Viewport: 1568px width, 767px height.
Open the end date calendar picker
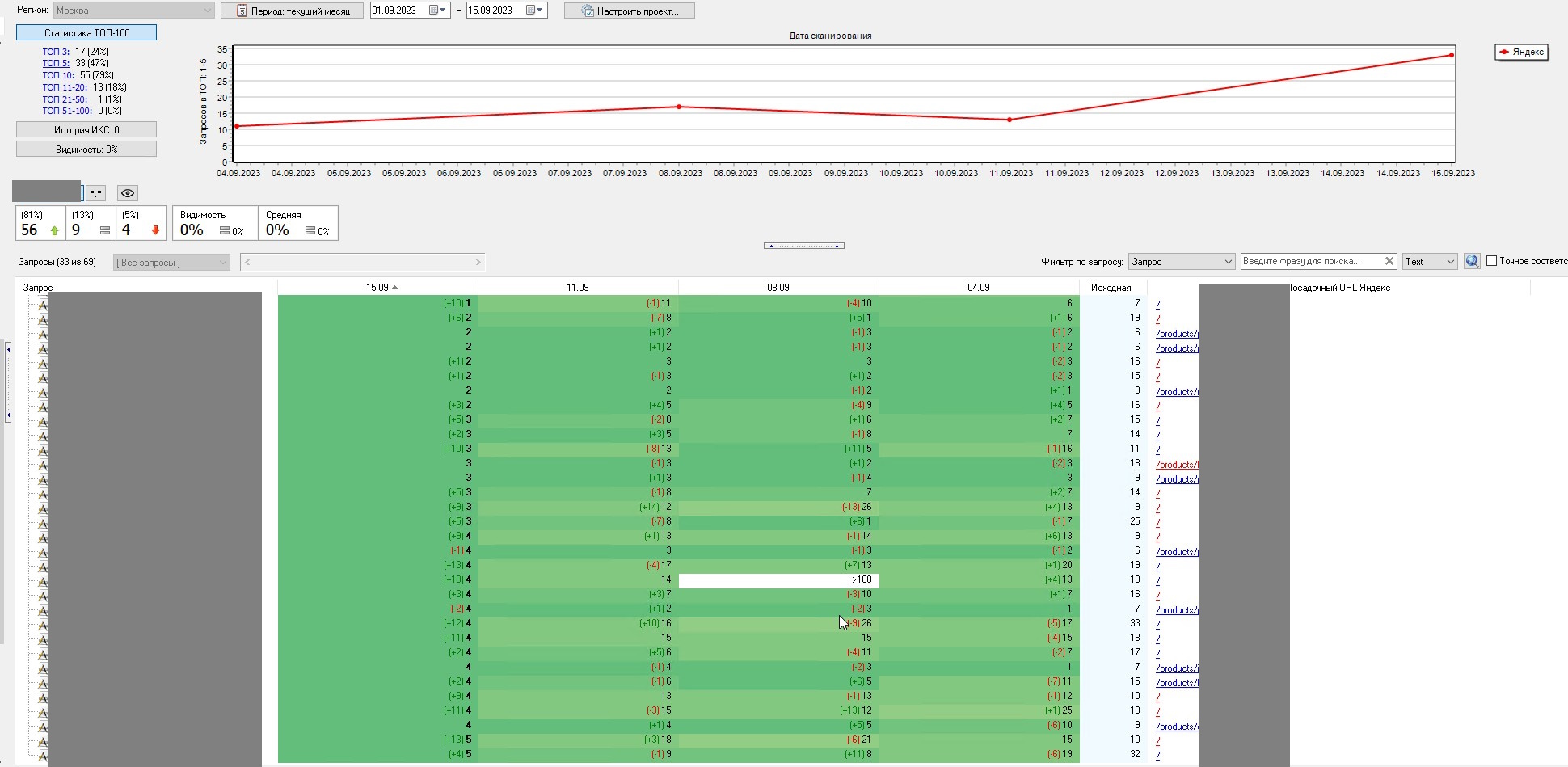(x=534, y=11)
